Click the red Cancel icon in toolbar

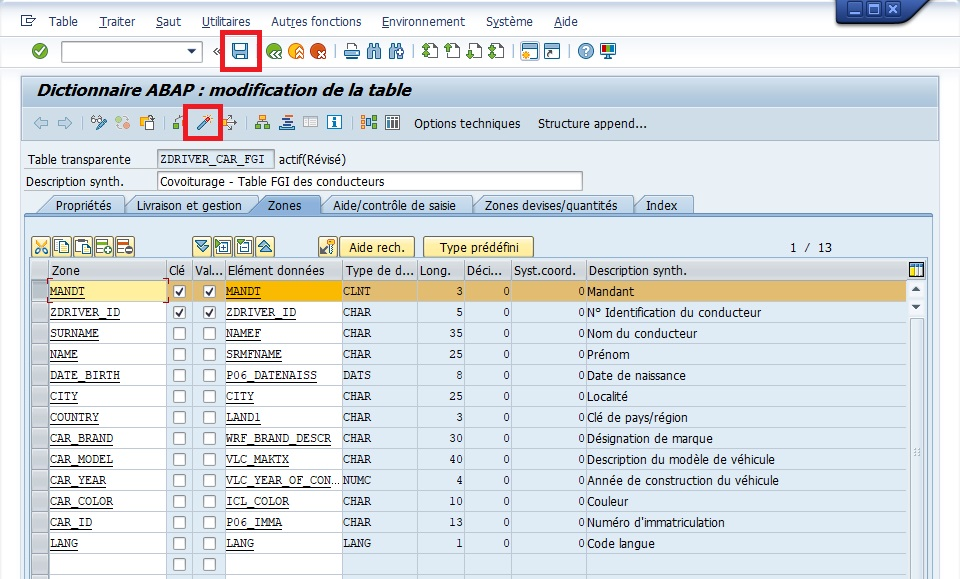pyautogui.click(x=318, y=51)
